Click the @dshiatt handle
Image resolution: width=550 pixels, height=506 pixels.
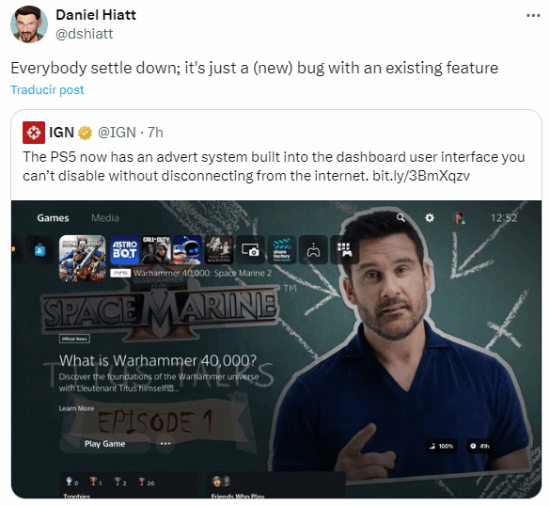(x=84, y=34)
